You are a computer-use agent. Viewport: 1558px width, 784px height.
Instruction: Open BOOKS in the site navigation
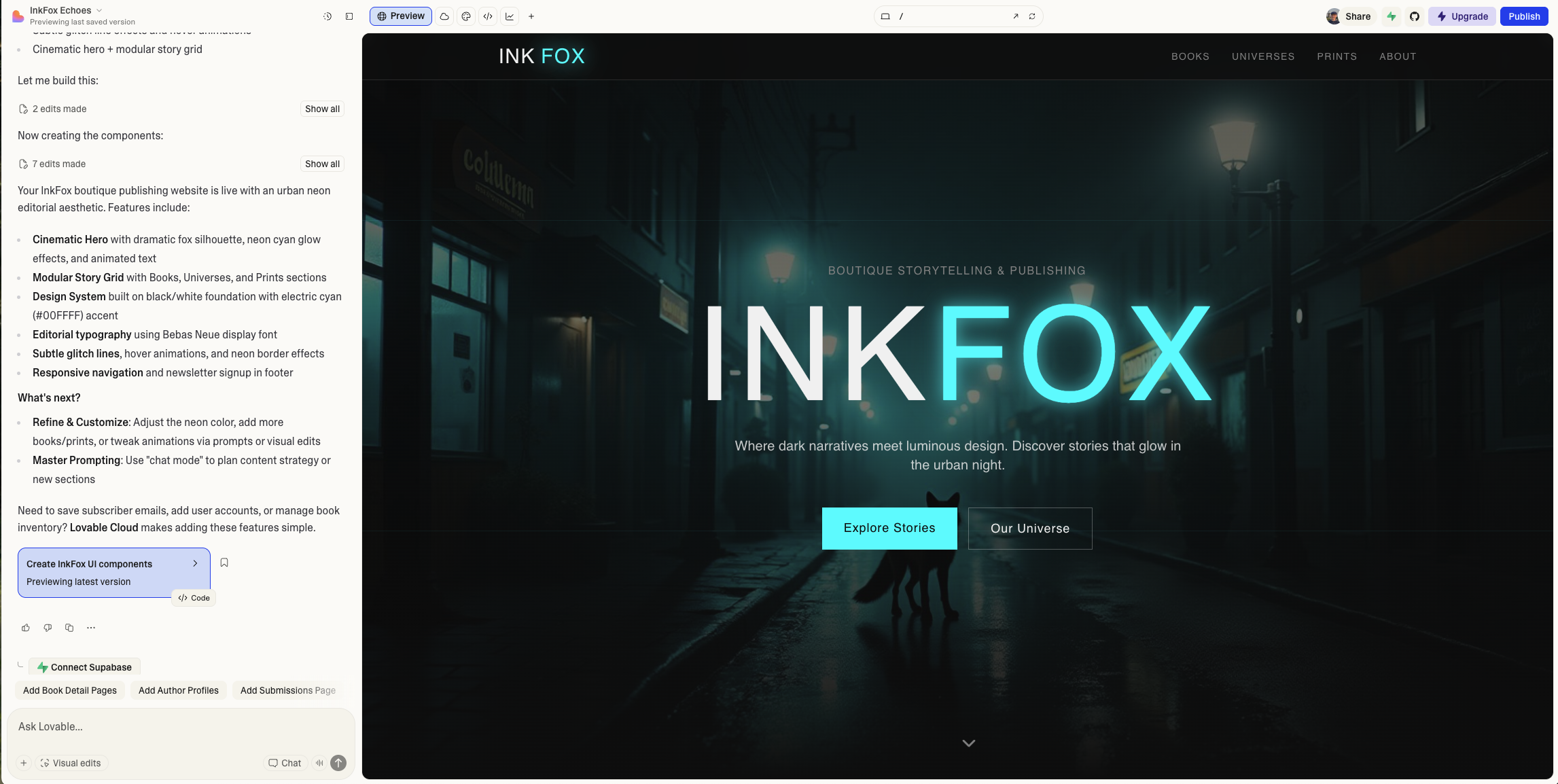pos(1190,56)
